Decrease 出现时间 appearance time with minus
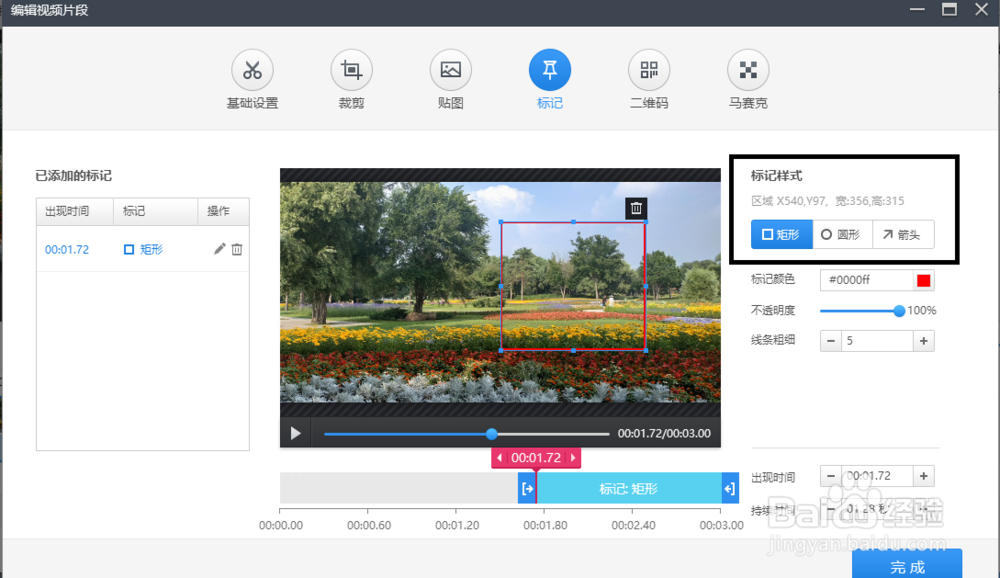The image size is (1000, 578). (x=829, y=476)
